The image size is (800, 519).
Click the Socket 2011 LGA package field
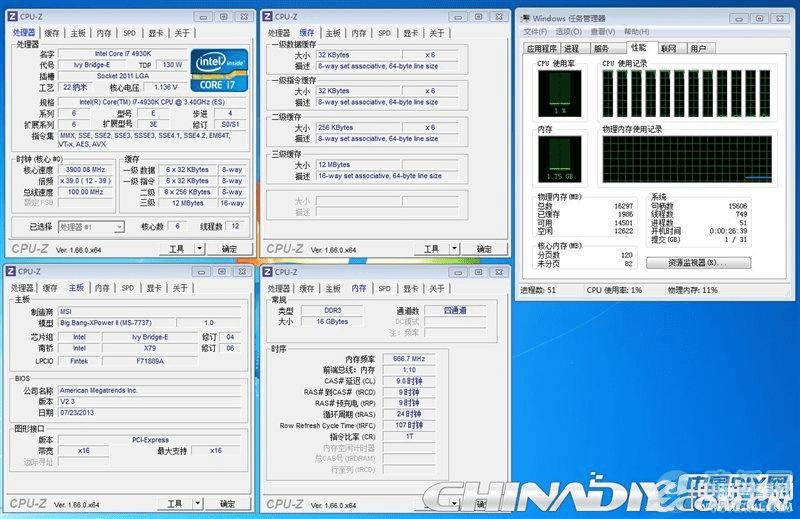click(123, 76)
